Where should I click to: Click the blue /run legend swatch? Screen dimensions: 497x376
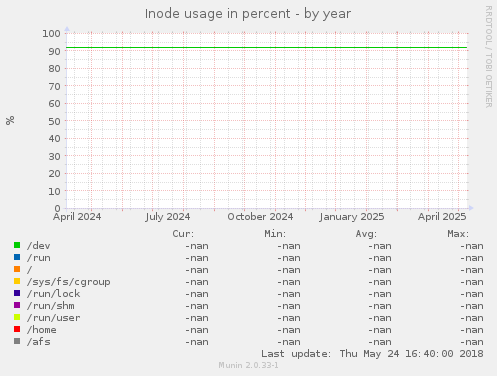click(17, 257)
